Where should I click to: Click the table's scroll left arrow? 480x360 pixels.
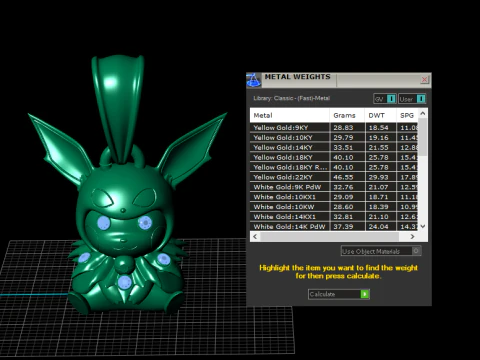tap(255, 237)
